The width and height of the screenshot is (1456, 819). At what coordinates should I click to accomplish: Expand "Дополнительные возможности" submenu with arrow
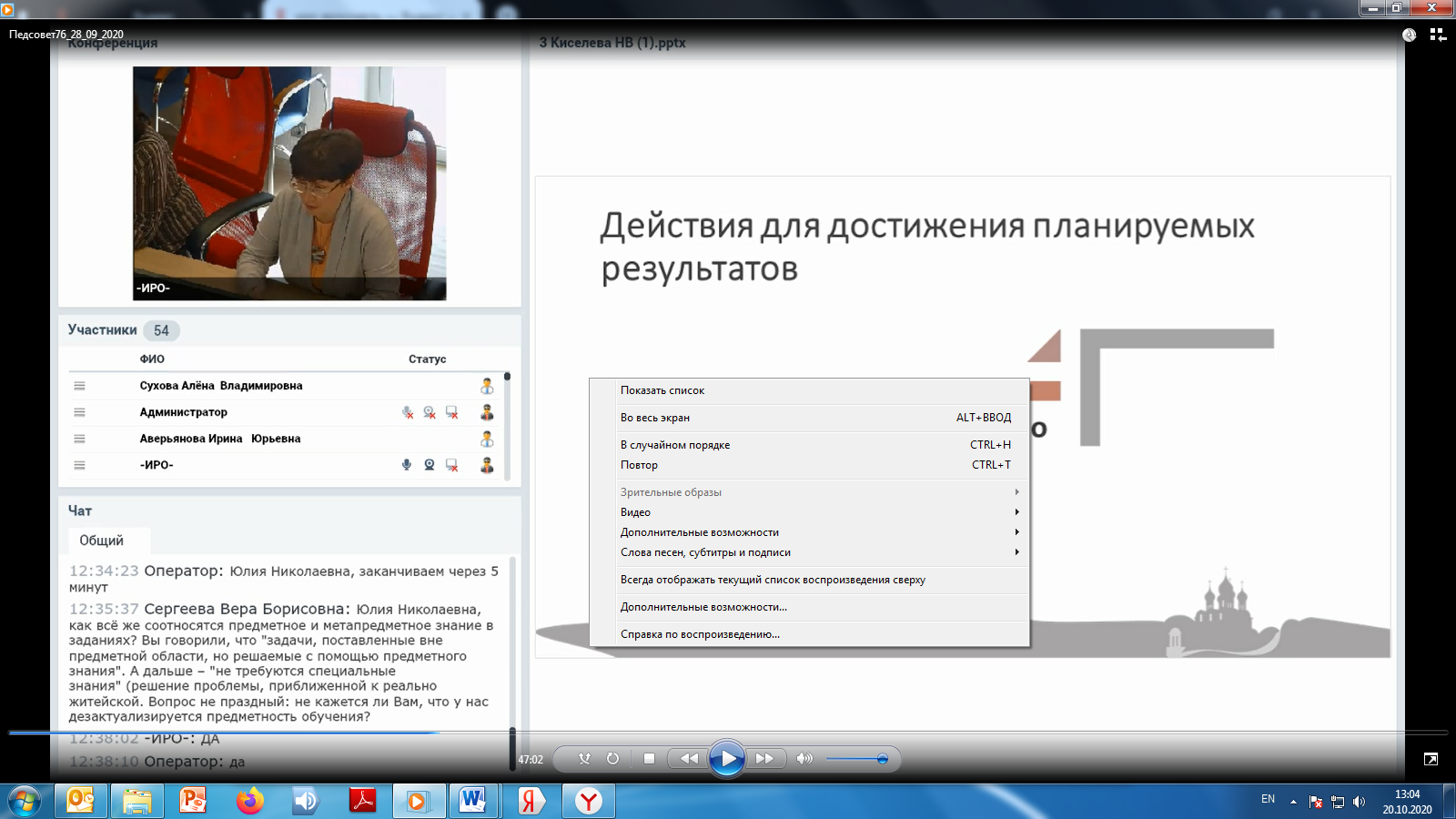(x=809, y=532)
